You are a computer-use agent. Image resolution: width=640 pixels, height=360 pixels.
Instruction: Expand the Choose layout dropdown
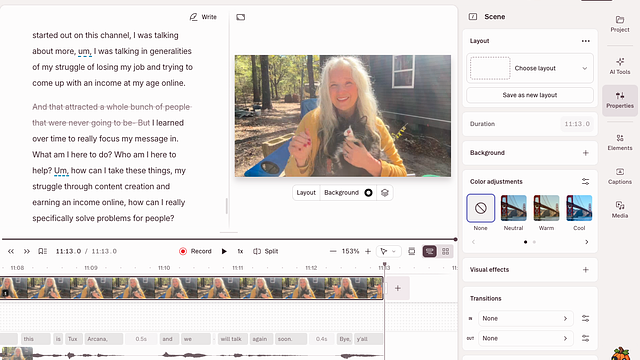(530, 68)
